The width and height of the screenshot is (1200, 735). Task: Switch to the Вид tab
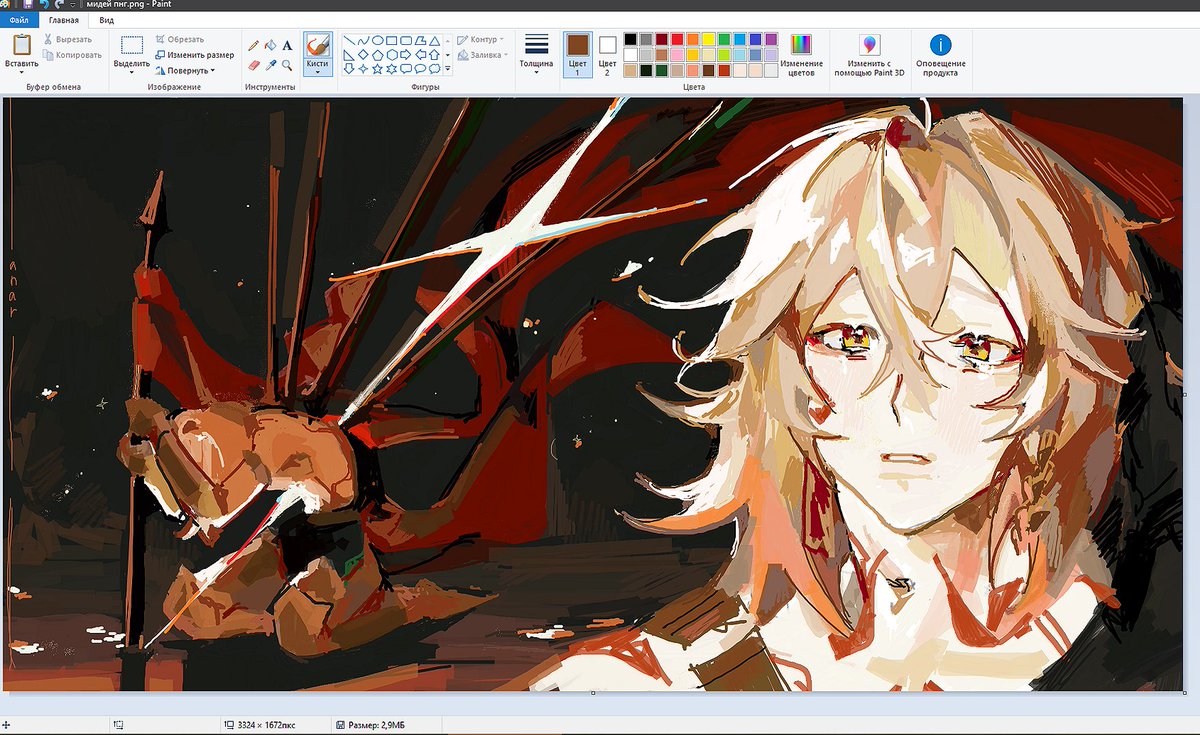pyautogui.click(x=106, y=20)
